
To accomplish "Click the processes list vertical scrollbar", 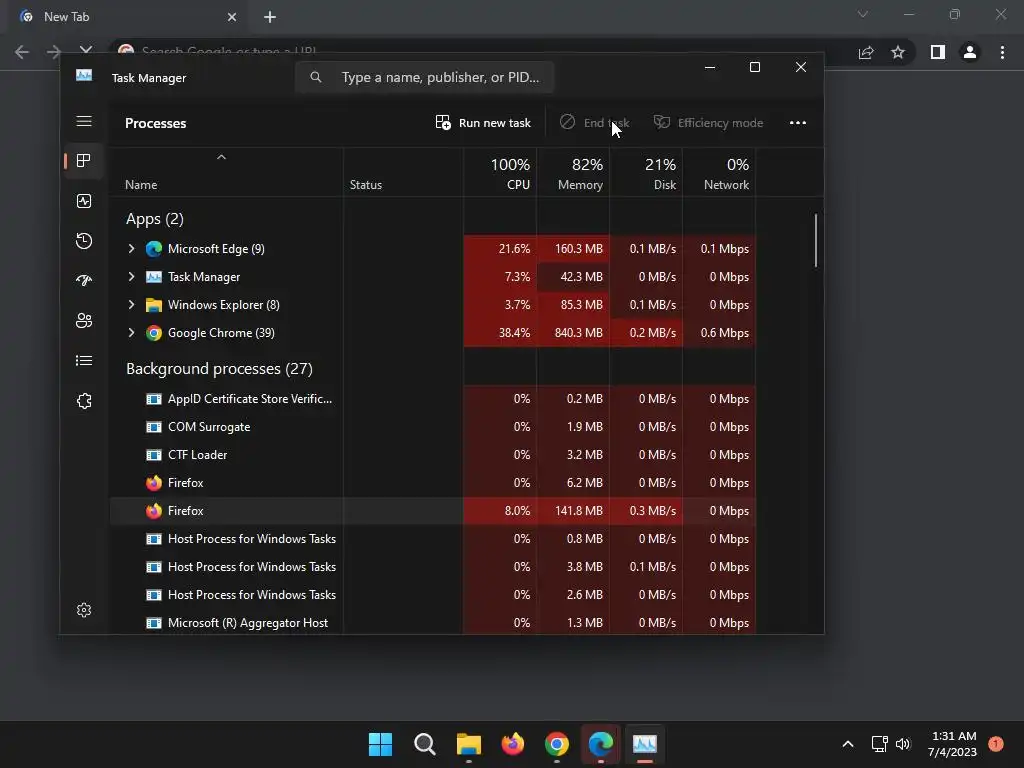I will click(816, 240).
